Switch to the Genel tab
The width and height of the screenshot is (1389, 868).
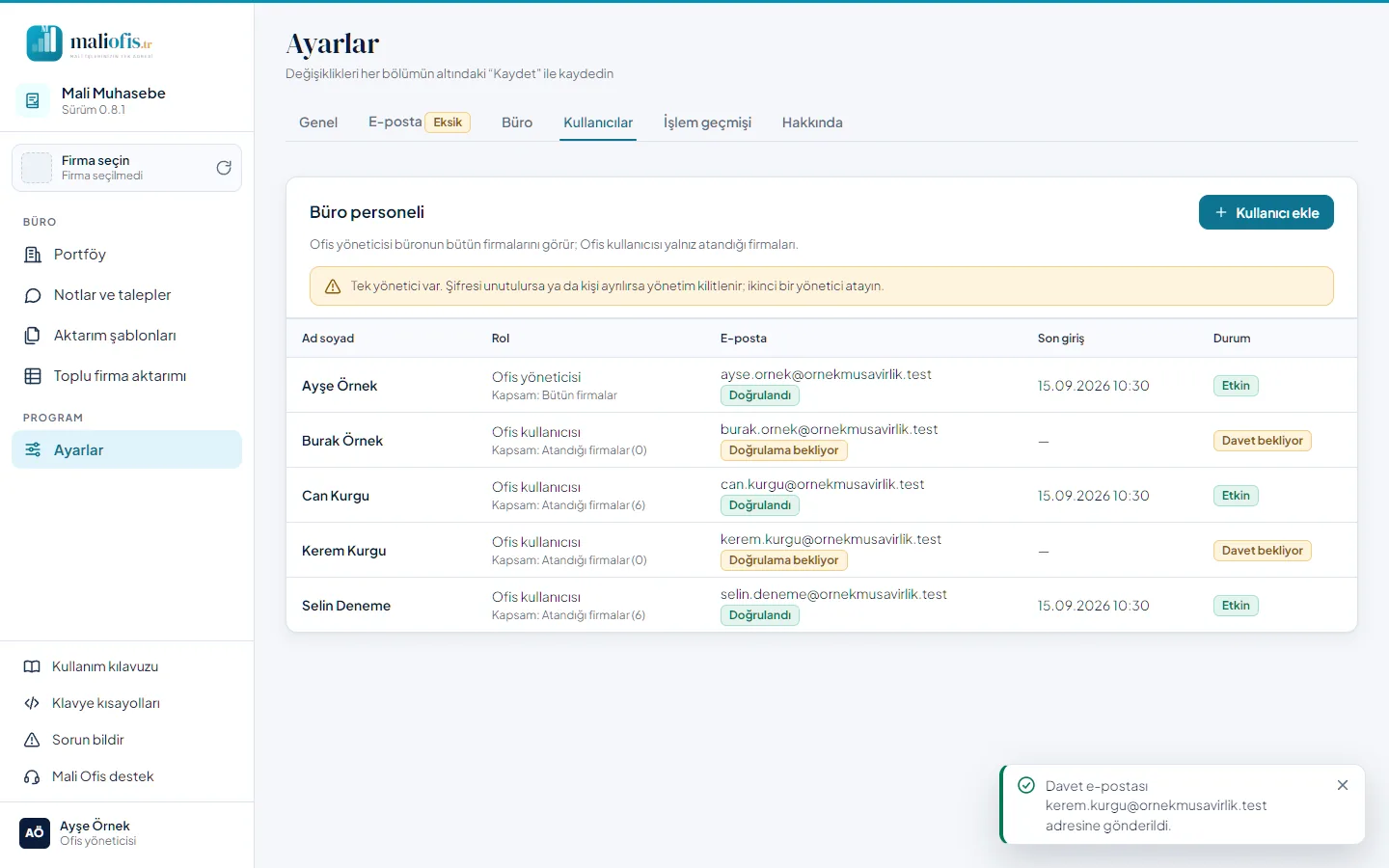[x=318, y=122]
